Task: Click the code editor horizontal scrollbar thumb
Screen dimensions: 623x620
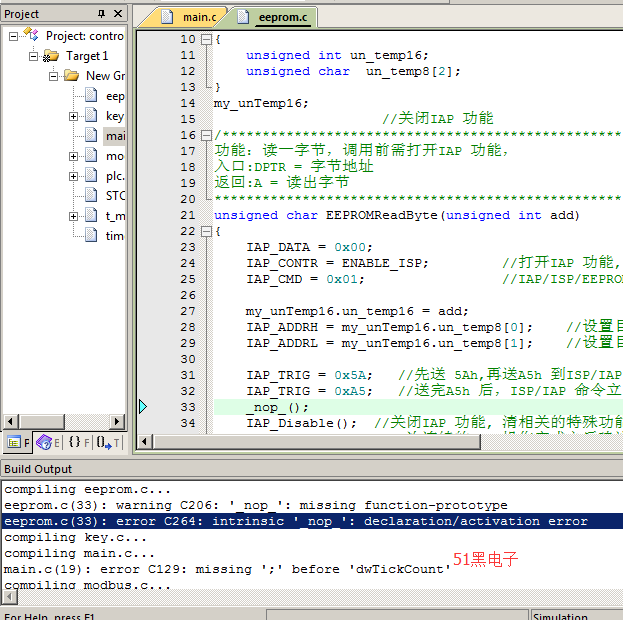Action: [x=317, y=441]
